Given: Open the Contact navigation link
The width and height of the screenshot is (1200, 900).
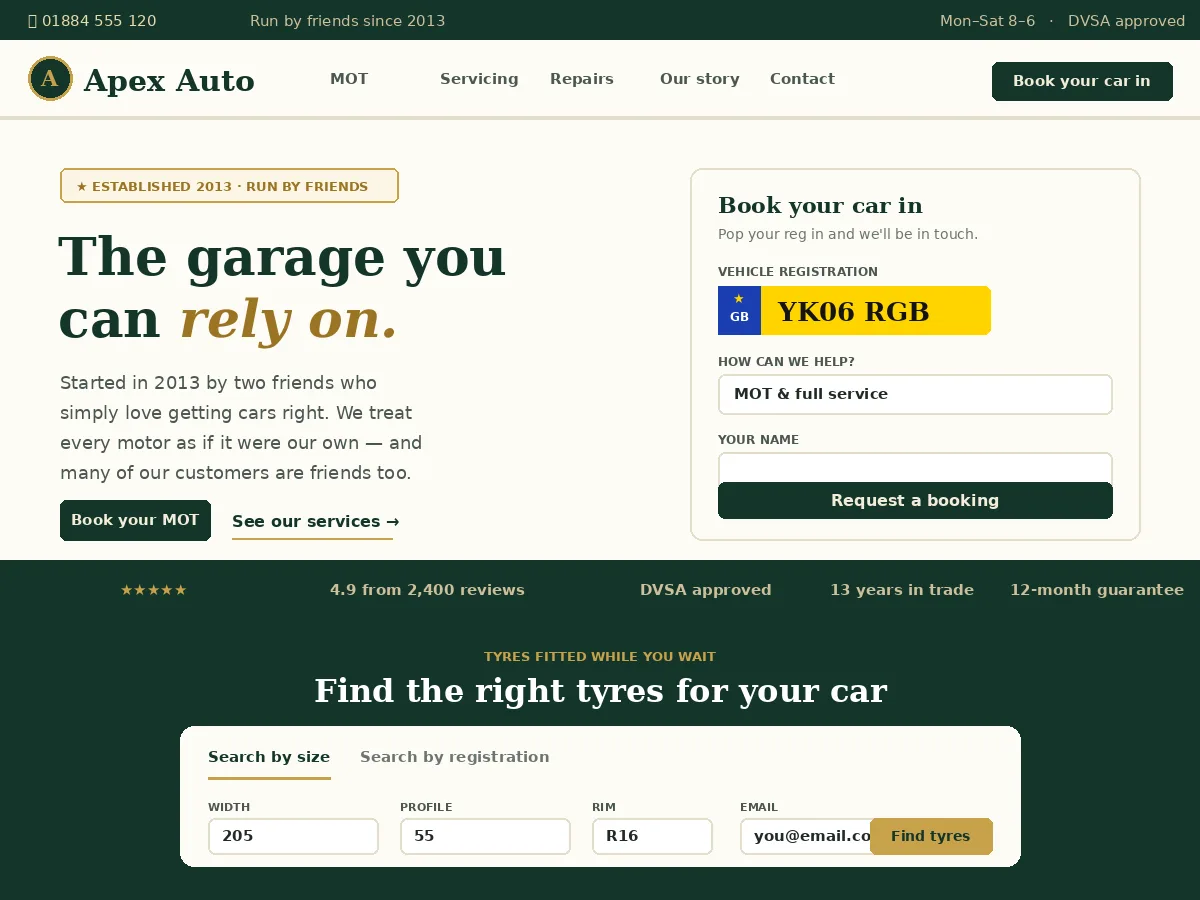Looking at the screenshot, I should [802, 79].
